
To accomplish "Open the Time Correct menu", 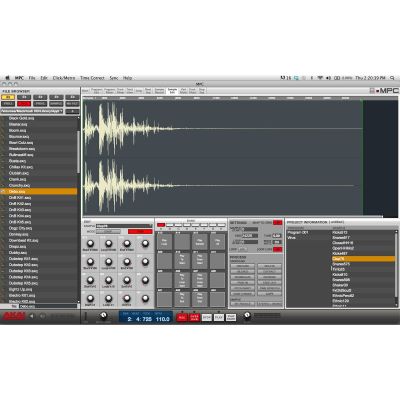I will pos(92,78).
